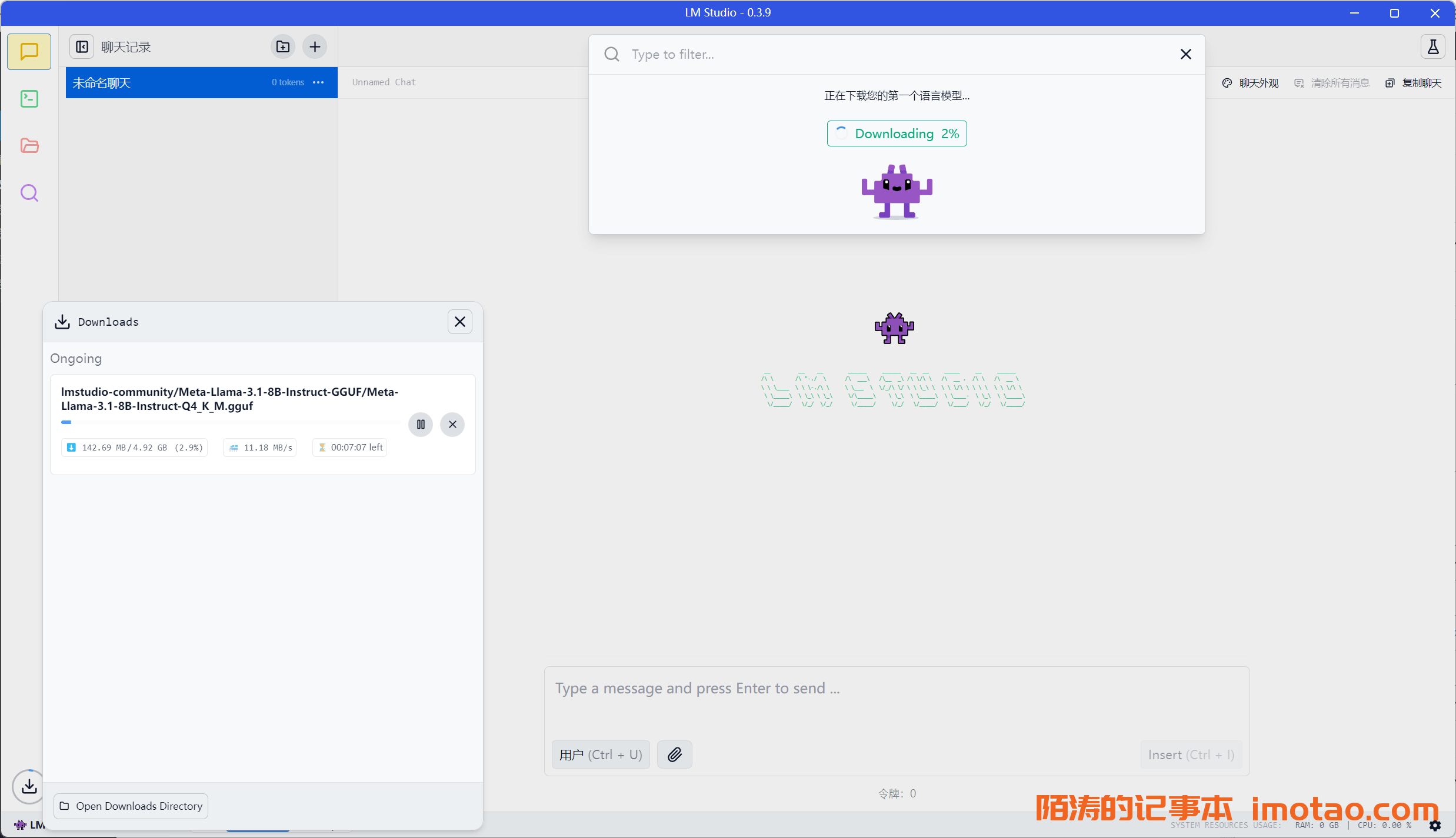Open the unnamed chat three-dot menu
The height and width of the screenshot is (838, 1456).
318,82
